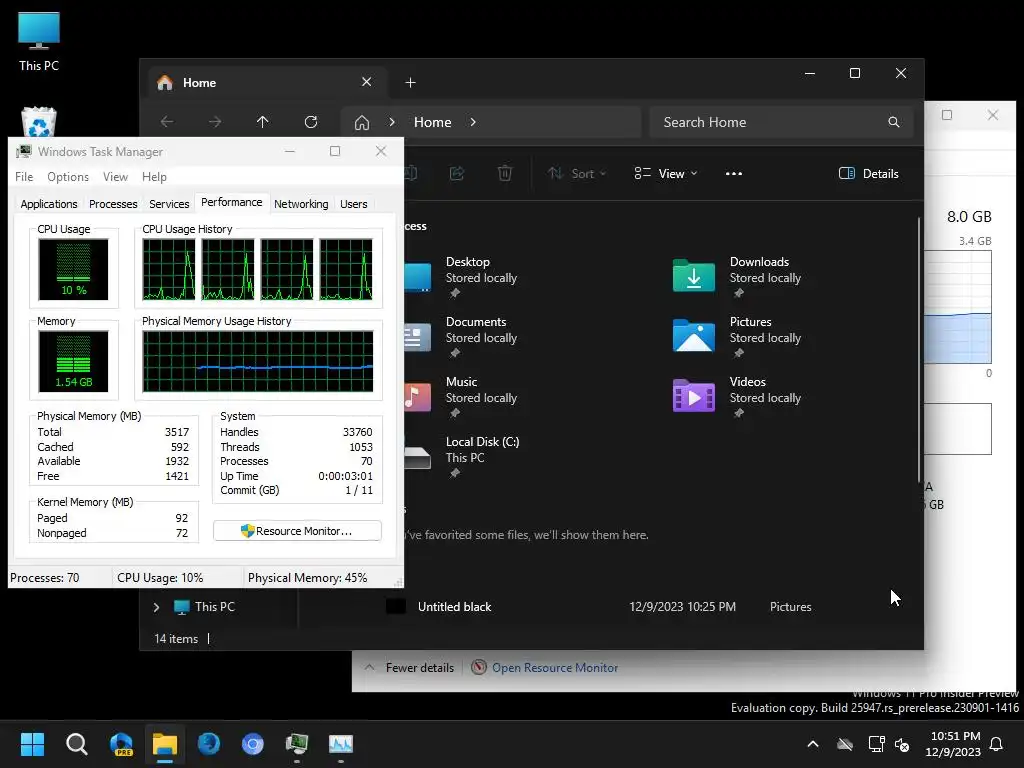
Task: Open the Networking tab
Action: pyautogui.click(x=301, y=204)
